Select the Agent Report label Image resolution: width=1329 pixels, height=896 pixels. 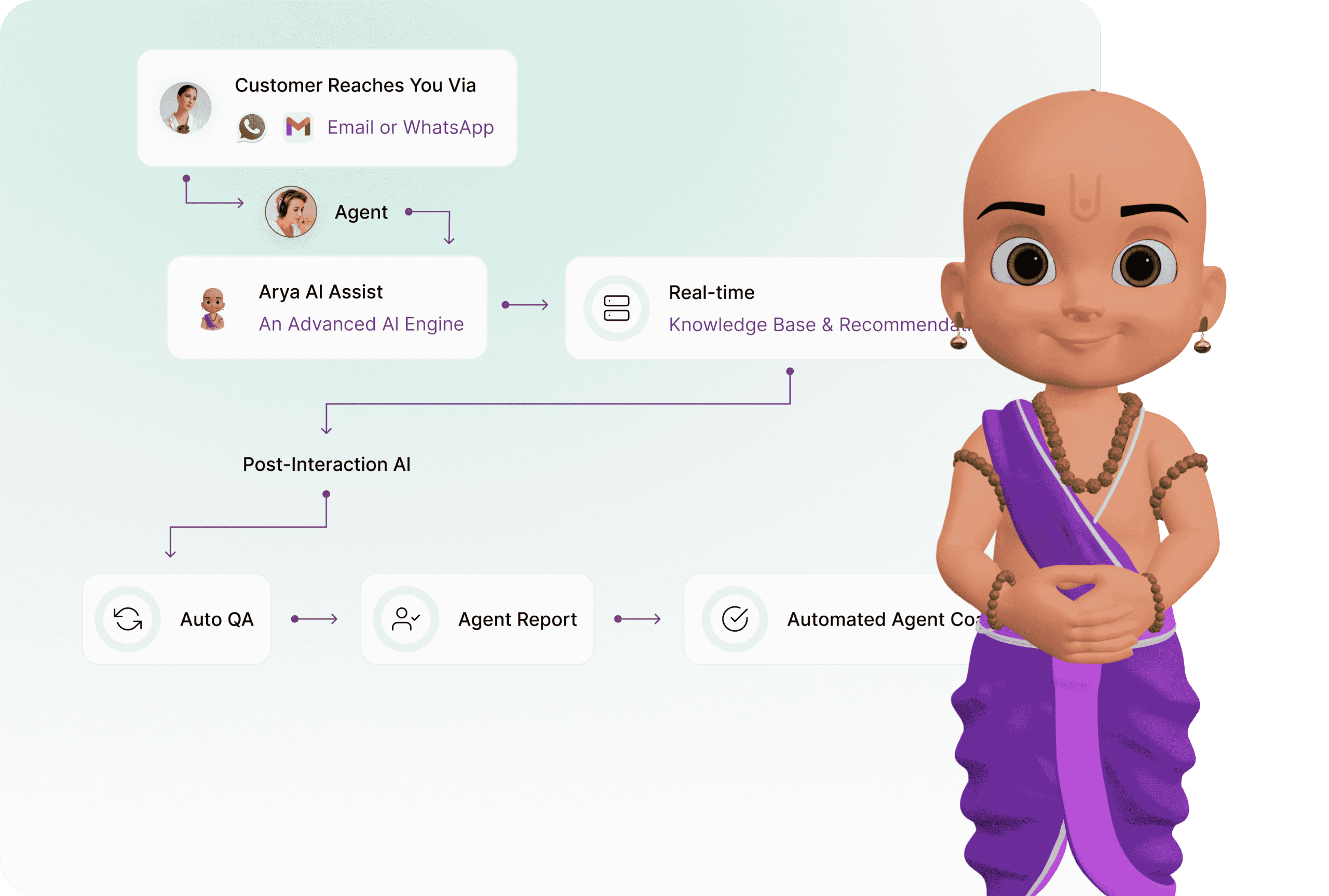pyautogui.click(x=518, y=619)
